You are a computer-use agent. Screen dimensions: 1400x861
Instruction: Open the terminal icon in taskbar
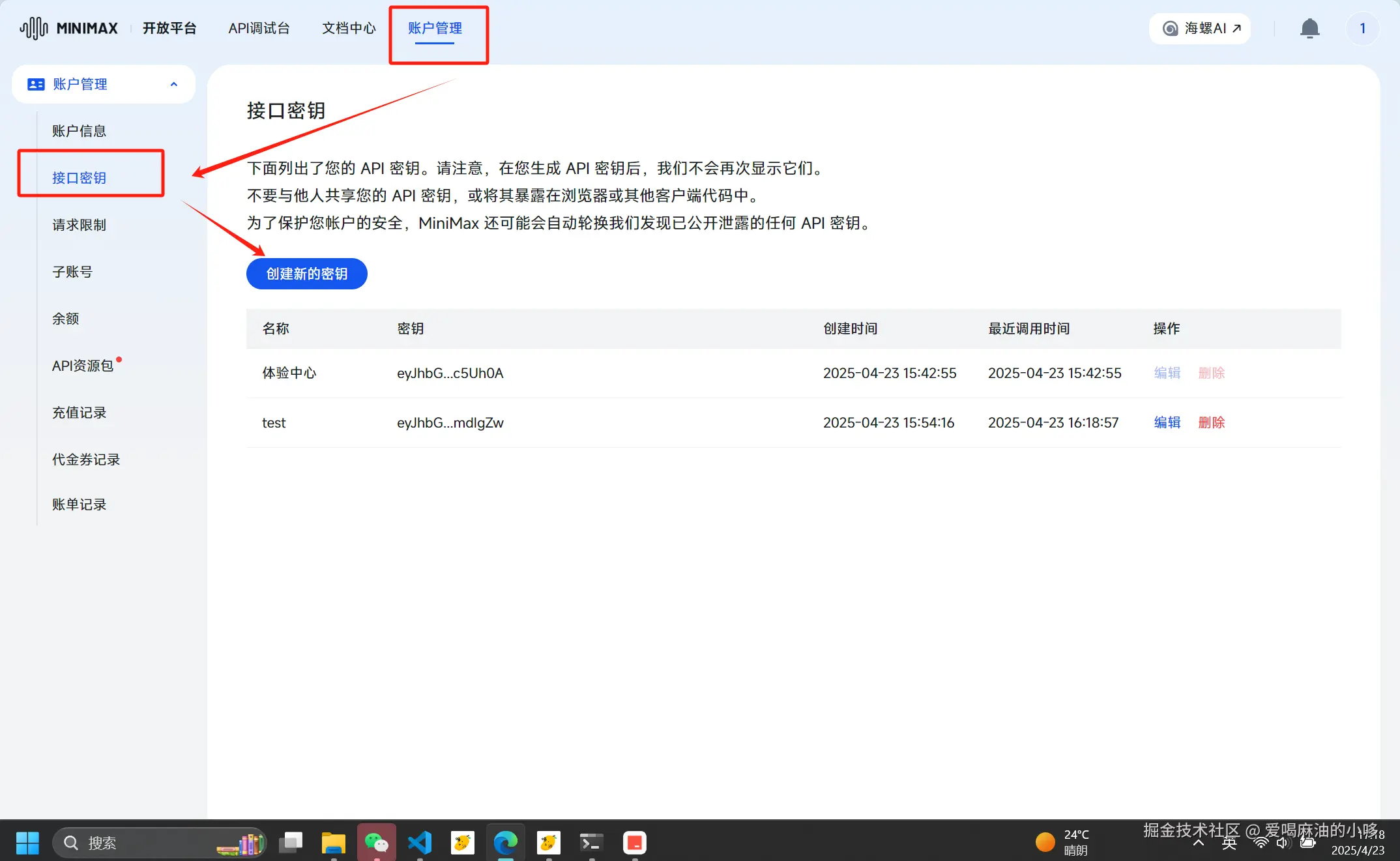[591, 842]
